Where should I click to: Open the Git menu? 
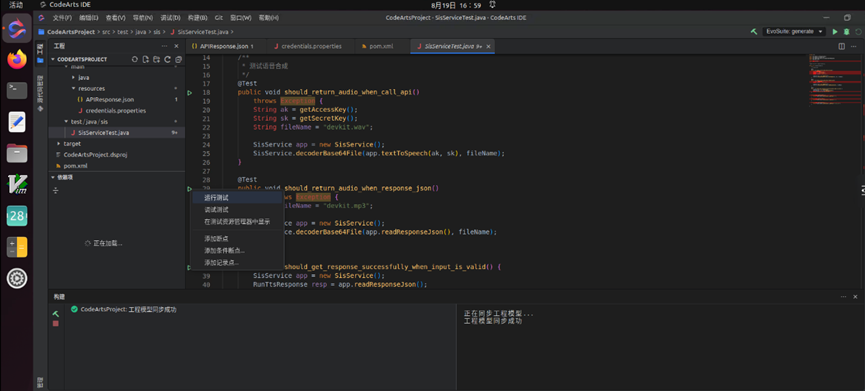click(219, 18)
